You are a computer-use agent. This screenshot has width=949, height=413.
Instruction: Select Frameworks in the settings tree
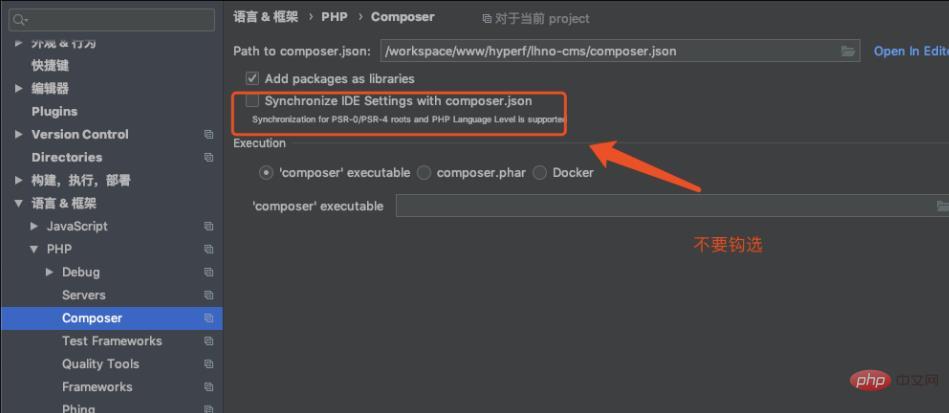(97, 387)
